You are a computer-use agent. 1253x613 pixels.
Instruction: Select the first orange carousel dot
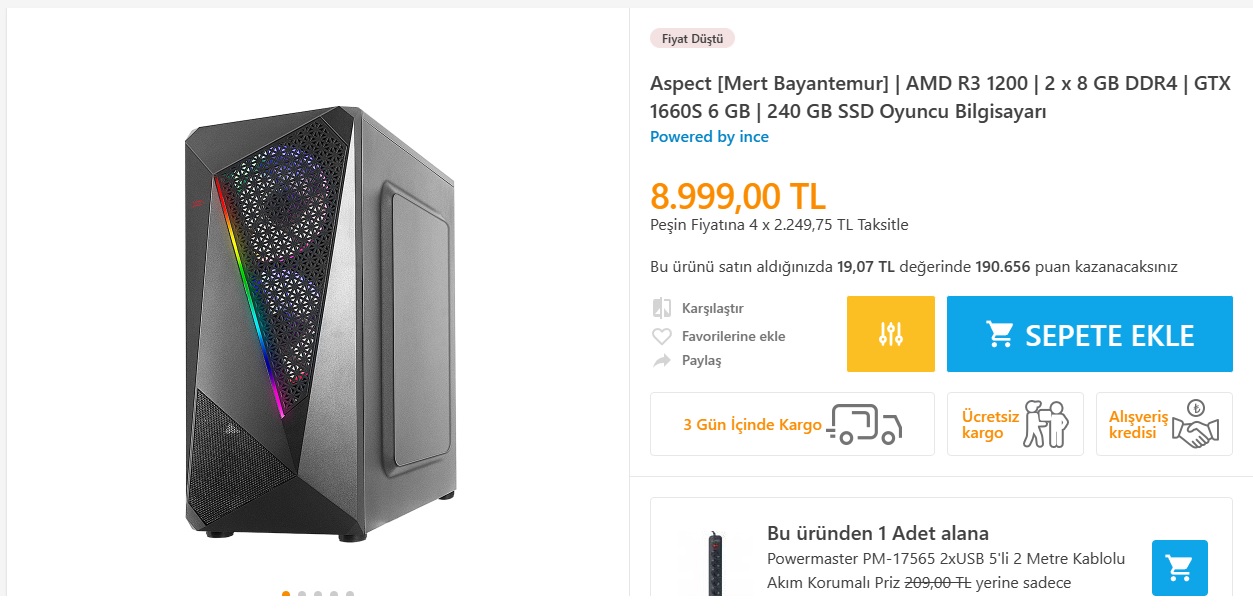point(286,595)
